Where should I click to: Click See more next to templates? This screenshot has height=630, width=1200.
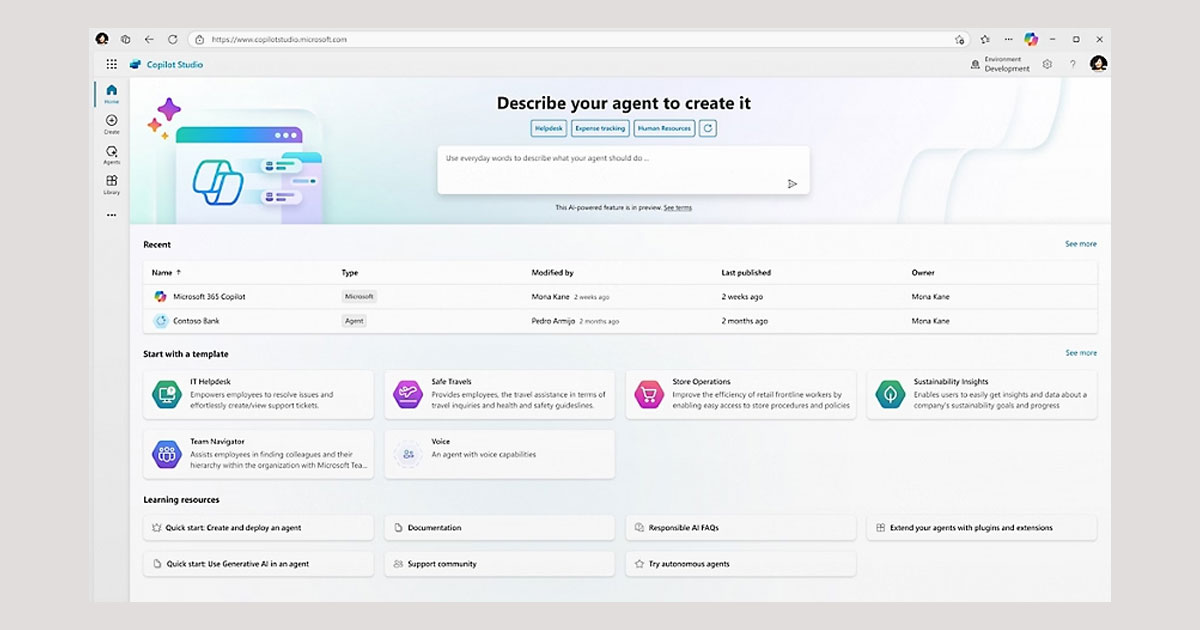click(x=1080, y=353)
